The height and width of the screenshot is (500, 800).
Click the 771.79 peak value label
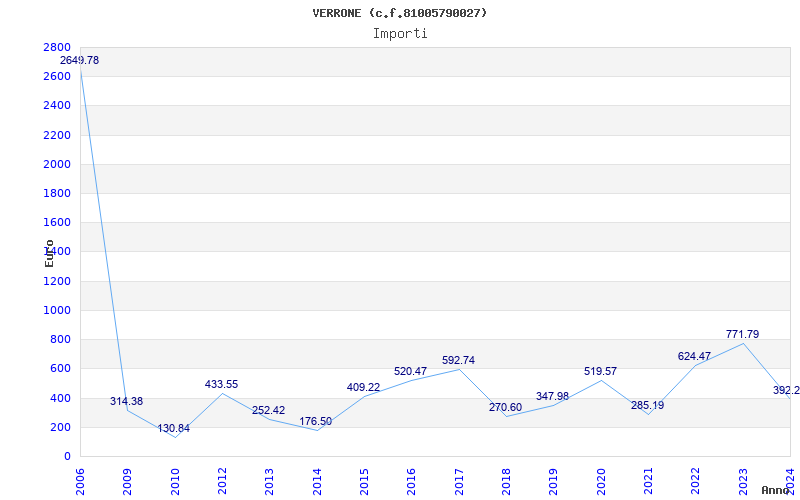point(742,334)
